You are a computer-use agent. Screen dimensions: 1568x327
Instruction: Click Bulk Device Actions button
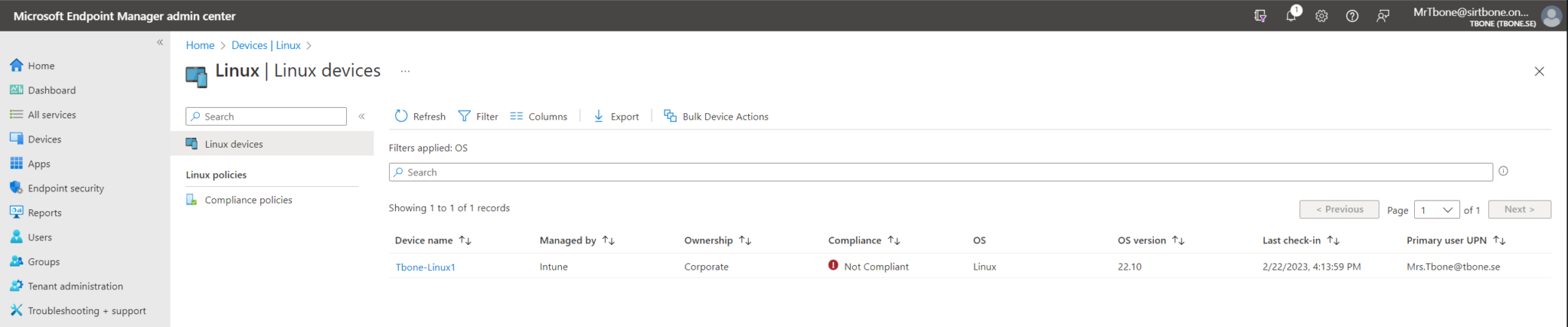716,116
